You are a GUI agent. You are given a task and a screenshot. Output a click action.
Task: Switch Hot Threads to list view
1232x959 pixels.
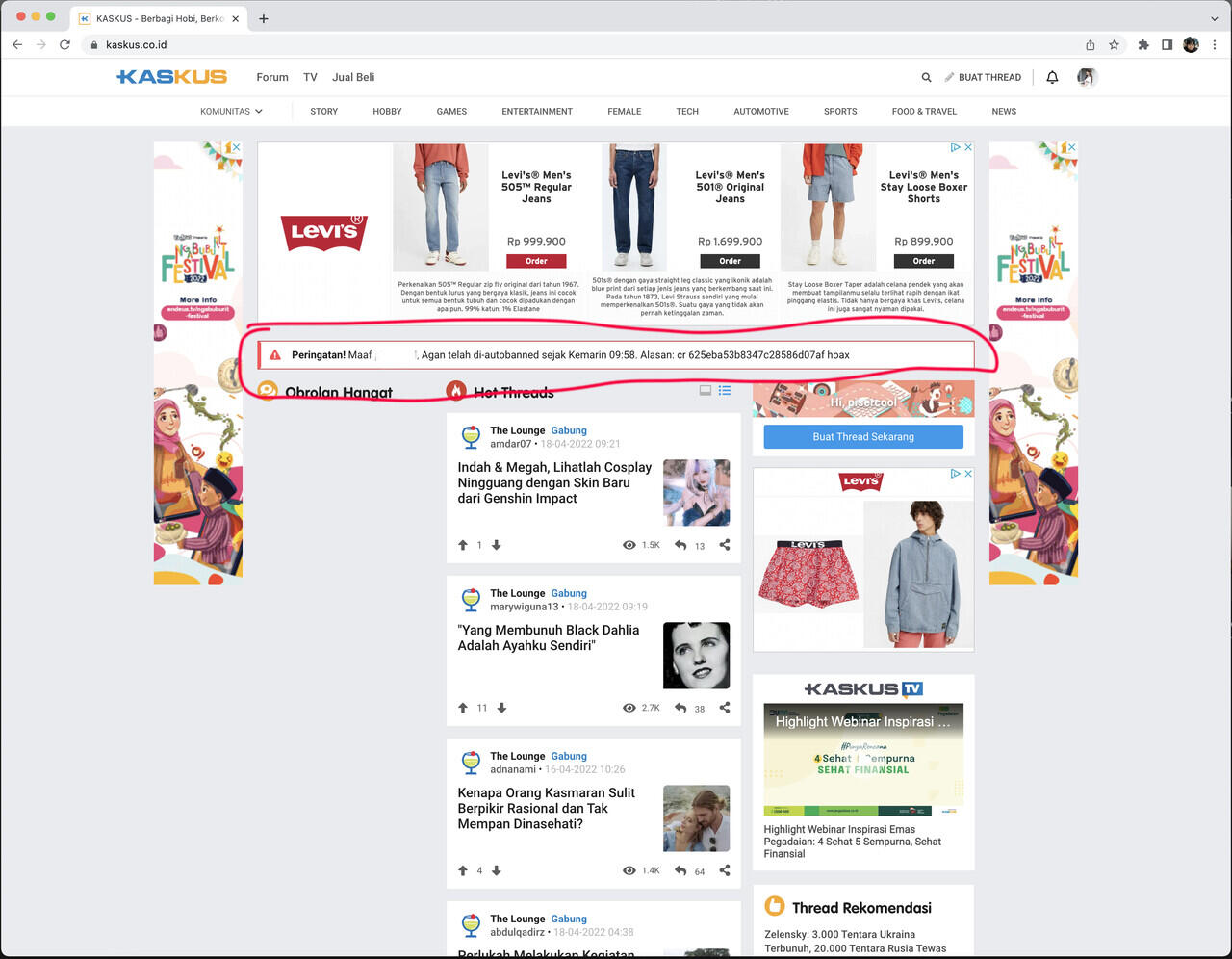pos(725,390)
